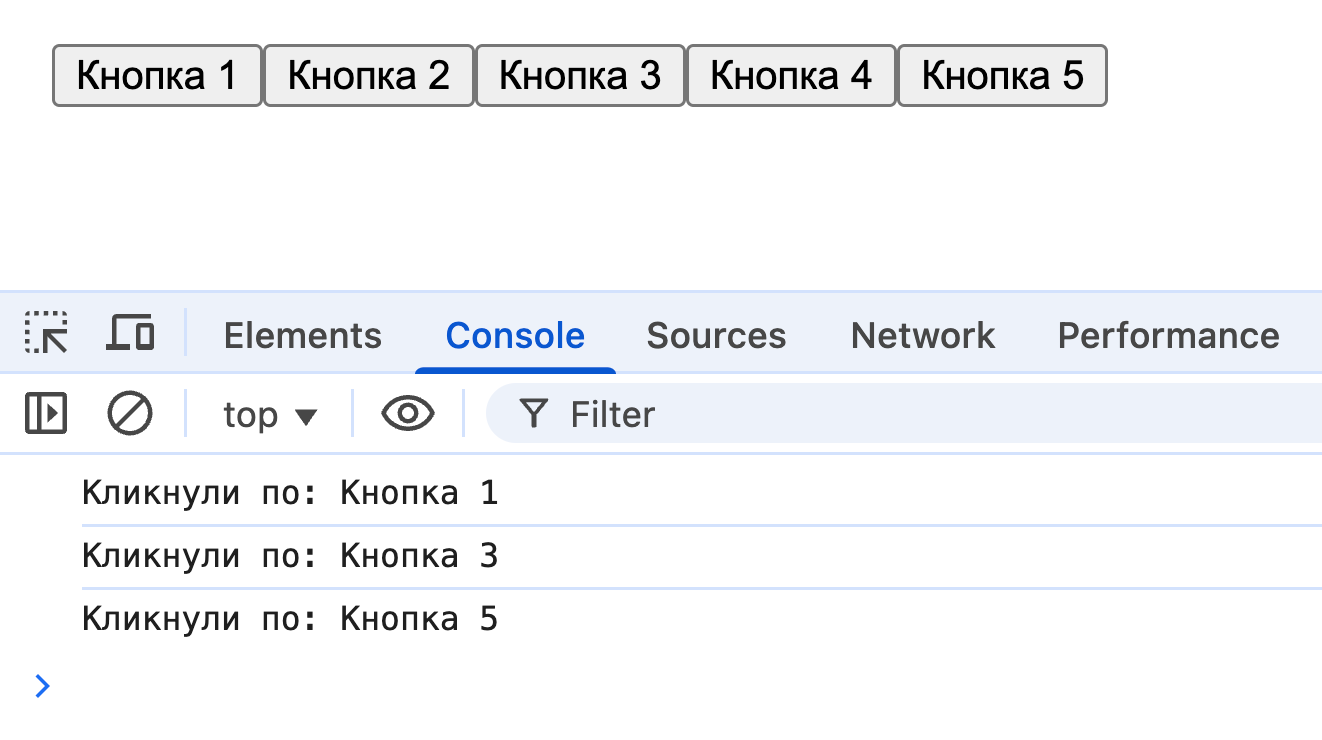The width and height of the screenshot is (1322, 740).
Task: Select the Console tab
Action: [515, 336]
